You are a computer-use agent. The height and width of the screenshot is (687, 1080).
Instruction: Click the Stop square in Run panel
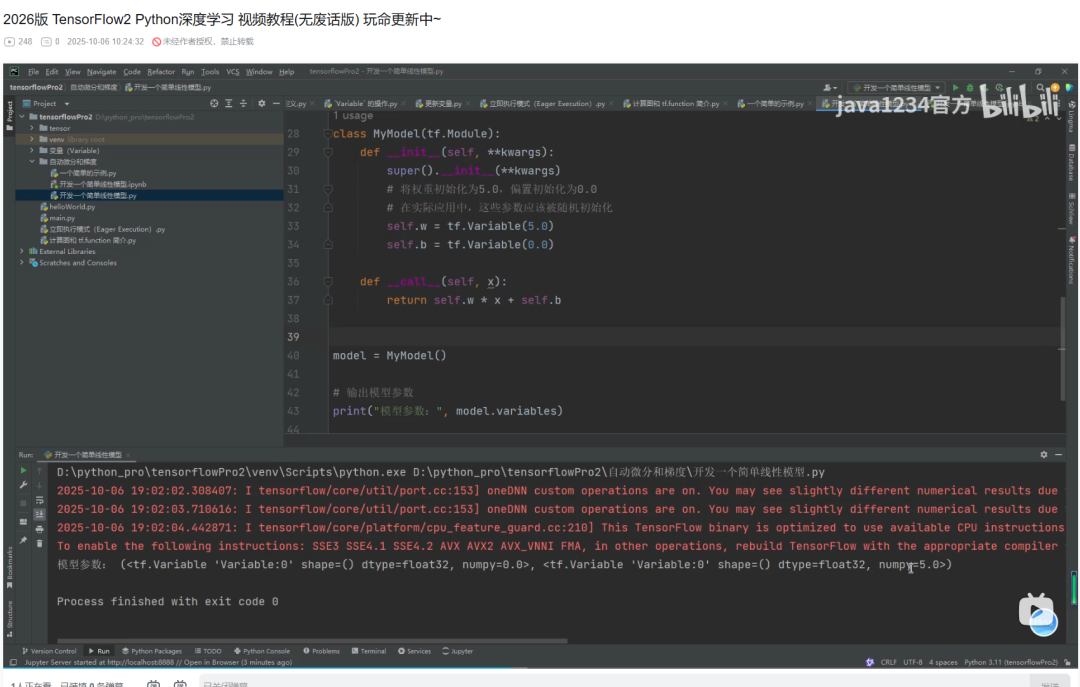pos(23,504)
